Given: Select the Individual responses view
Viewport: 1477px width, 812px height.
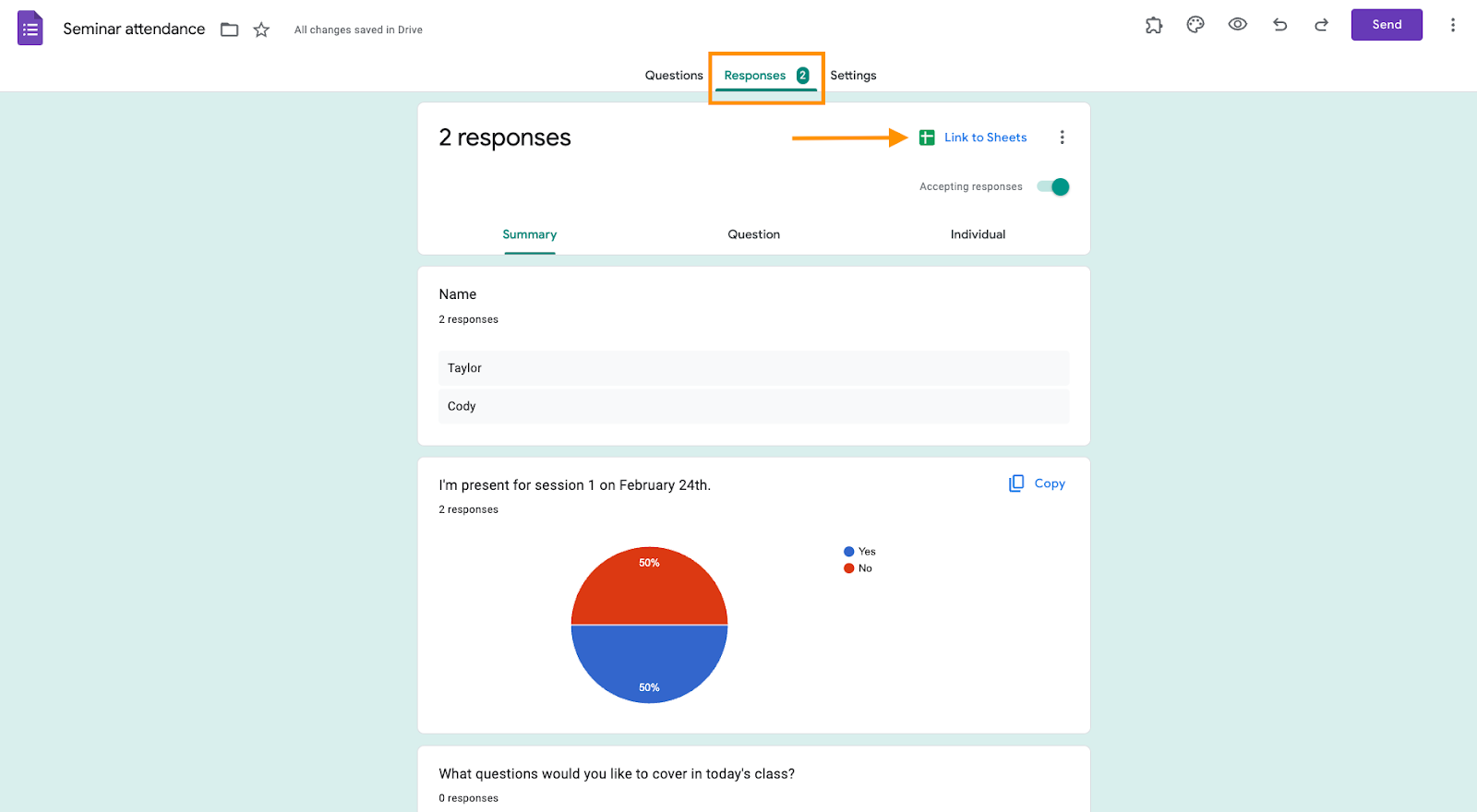Looking at the screenshot, I should pos(978,234).
